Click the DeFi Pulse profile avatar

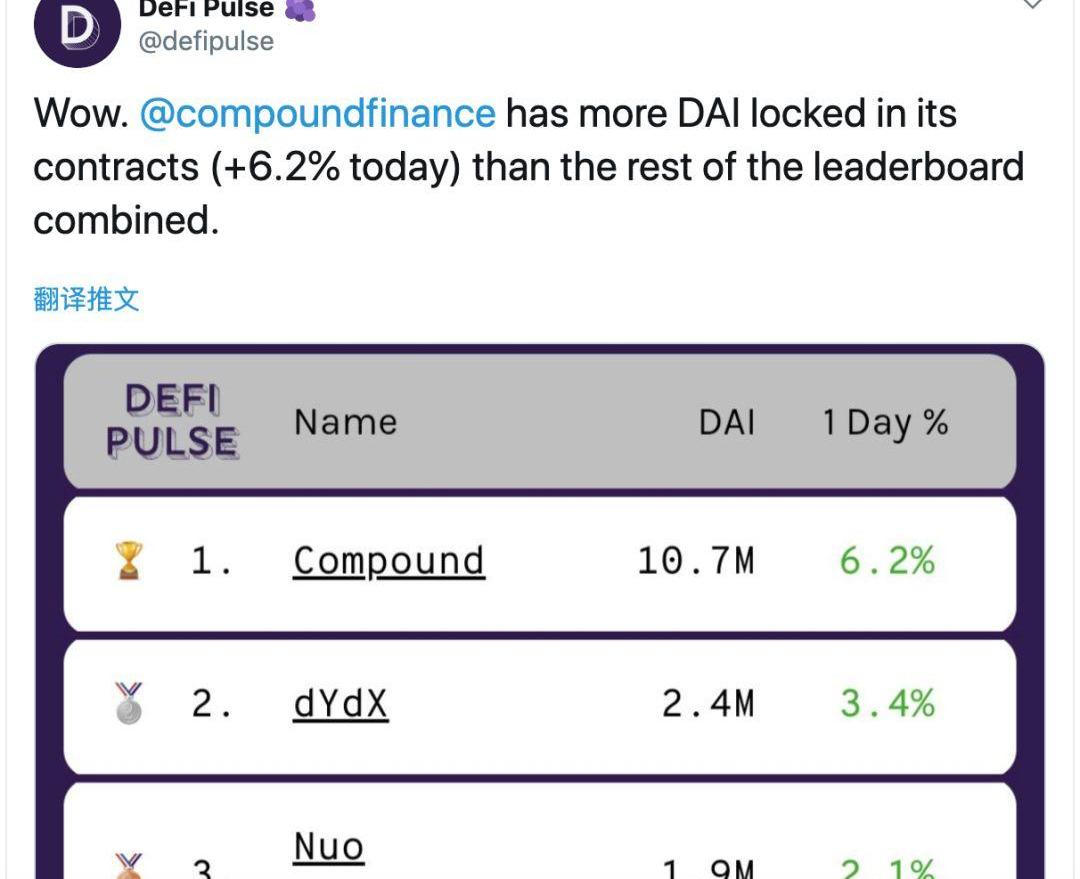[78, 29]
